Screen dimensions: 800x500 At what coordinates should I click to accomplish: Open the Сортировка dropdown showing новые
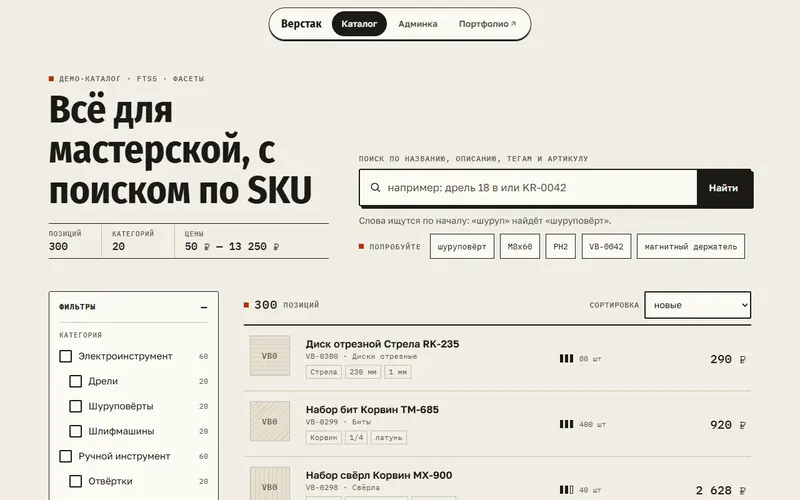pyautogui.click(x=697, y=305)
